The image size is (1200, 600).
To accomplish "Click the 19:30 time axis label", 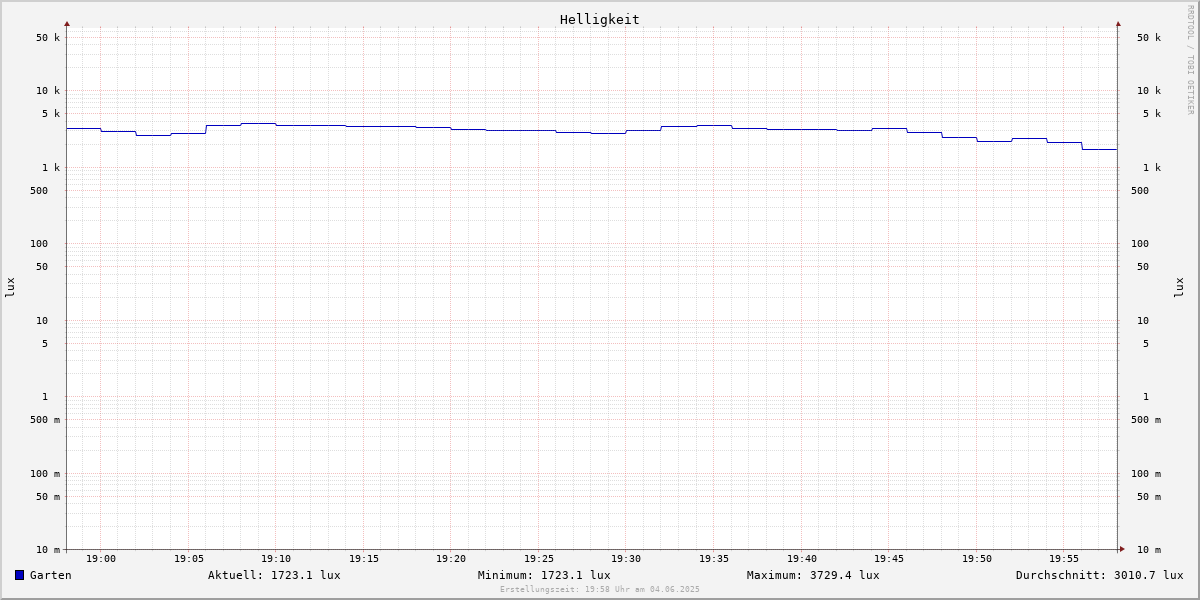I will (x=626, y=559).
